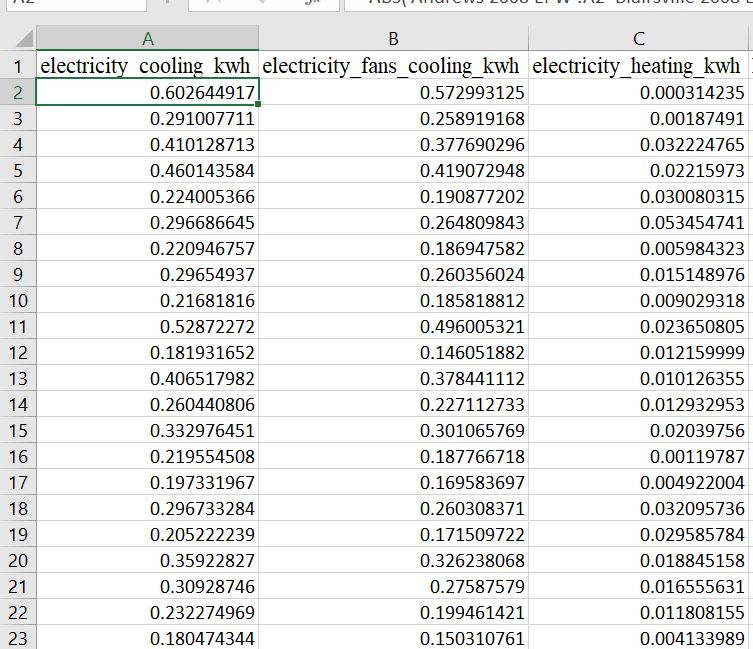753x649 pixels.
Task: Select cell with value 0.010126355
Action: pos(639,379)
